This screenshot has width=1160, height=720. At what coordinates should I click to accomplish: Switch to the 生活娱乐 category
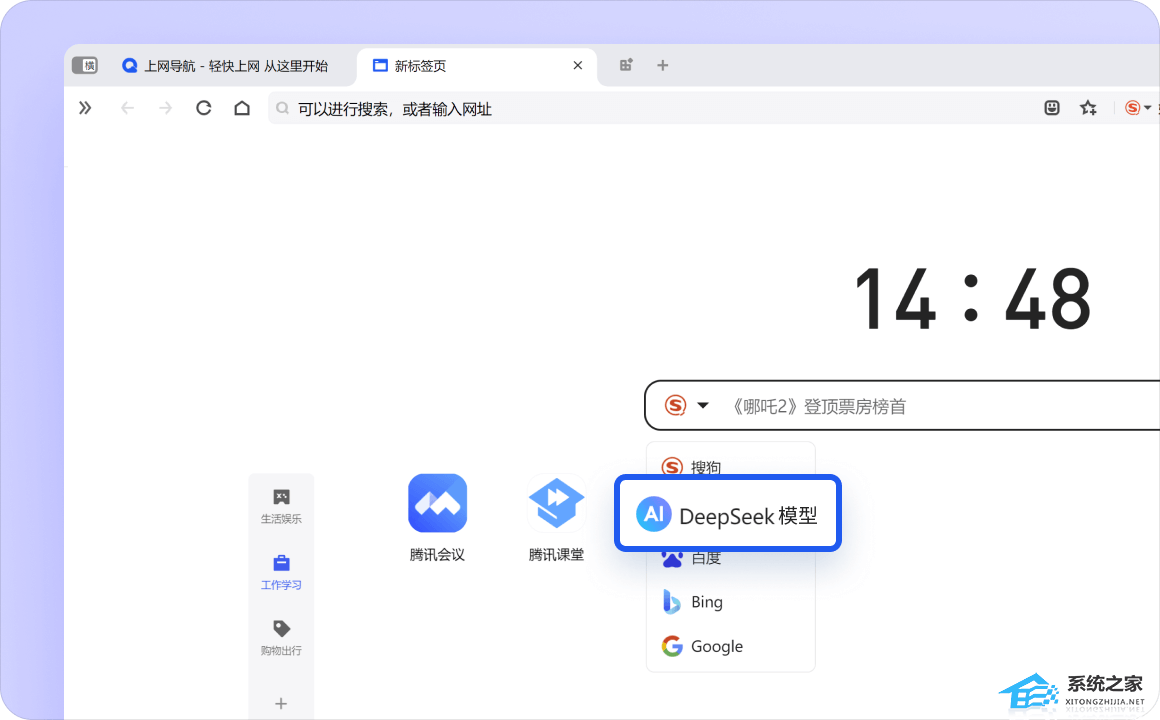(x=281, y=506)
